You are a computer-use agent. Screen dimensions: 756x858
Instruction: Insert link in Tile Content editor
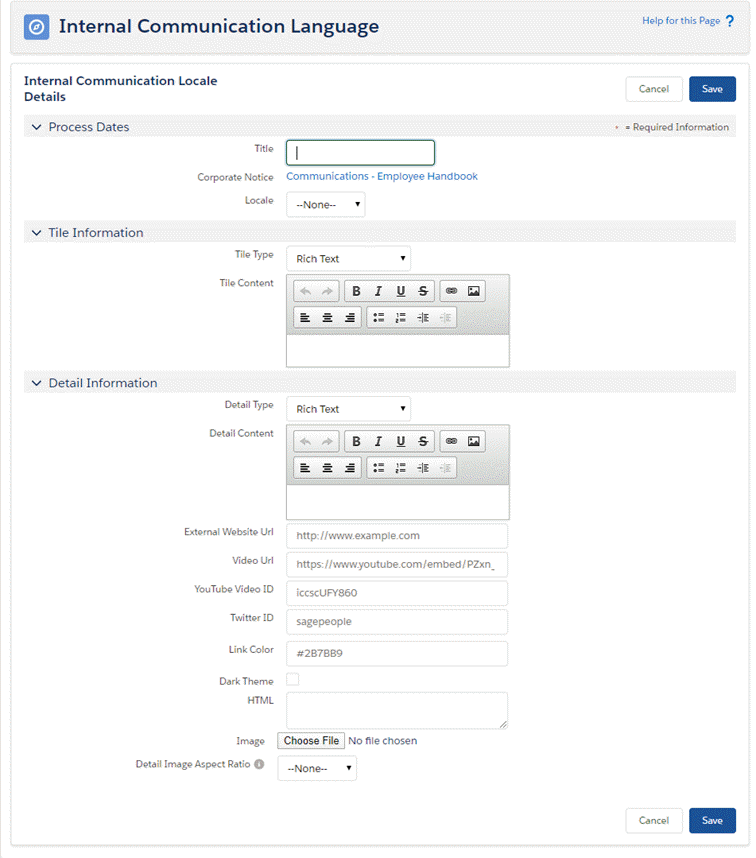[451, 291]
